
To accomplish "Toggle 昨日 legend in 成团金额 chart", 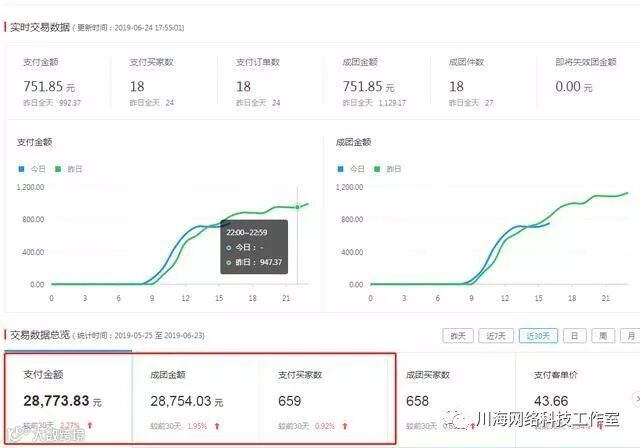I will tap(388, 169).
